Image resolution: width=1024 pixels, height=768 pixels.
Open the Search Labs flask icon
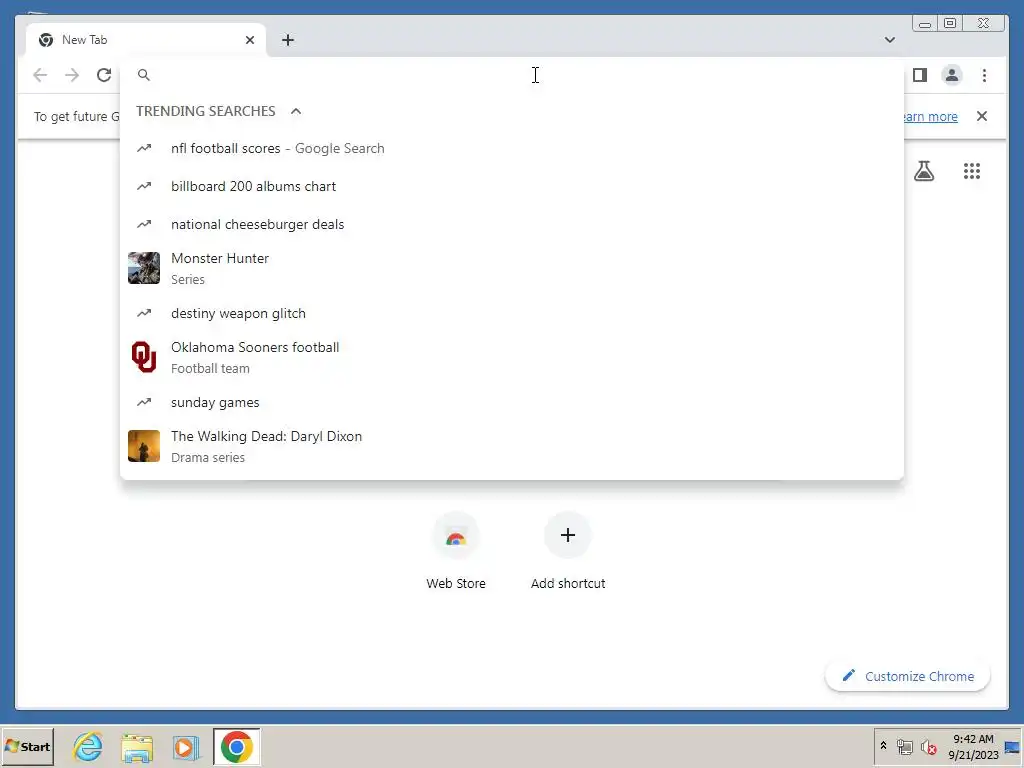(924, 171)
